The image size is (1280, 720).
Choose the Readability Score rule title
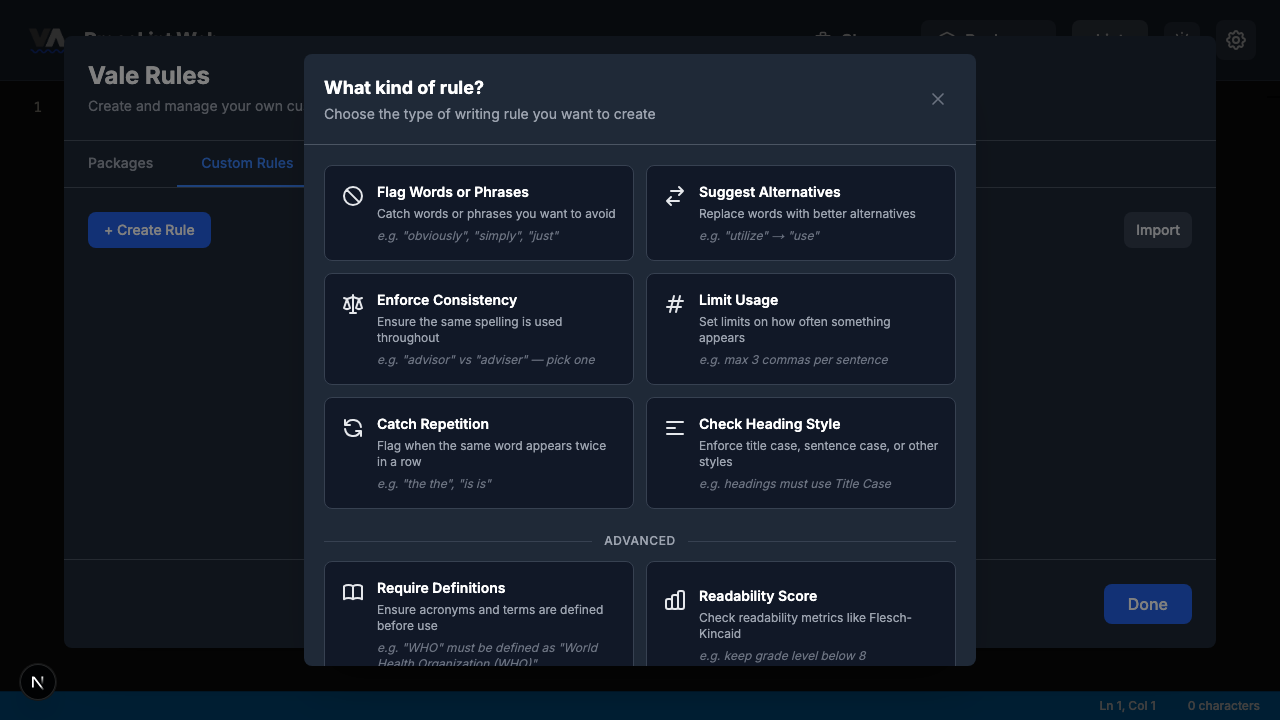tap(757, 596)
